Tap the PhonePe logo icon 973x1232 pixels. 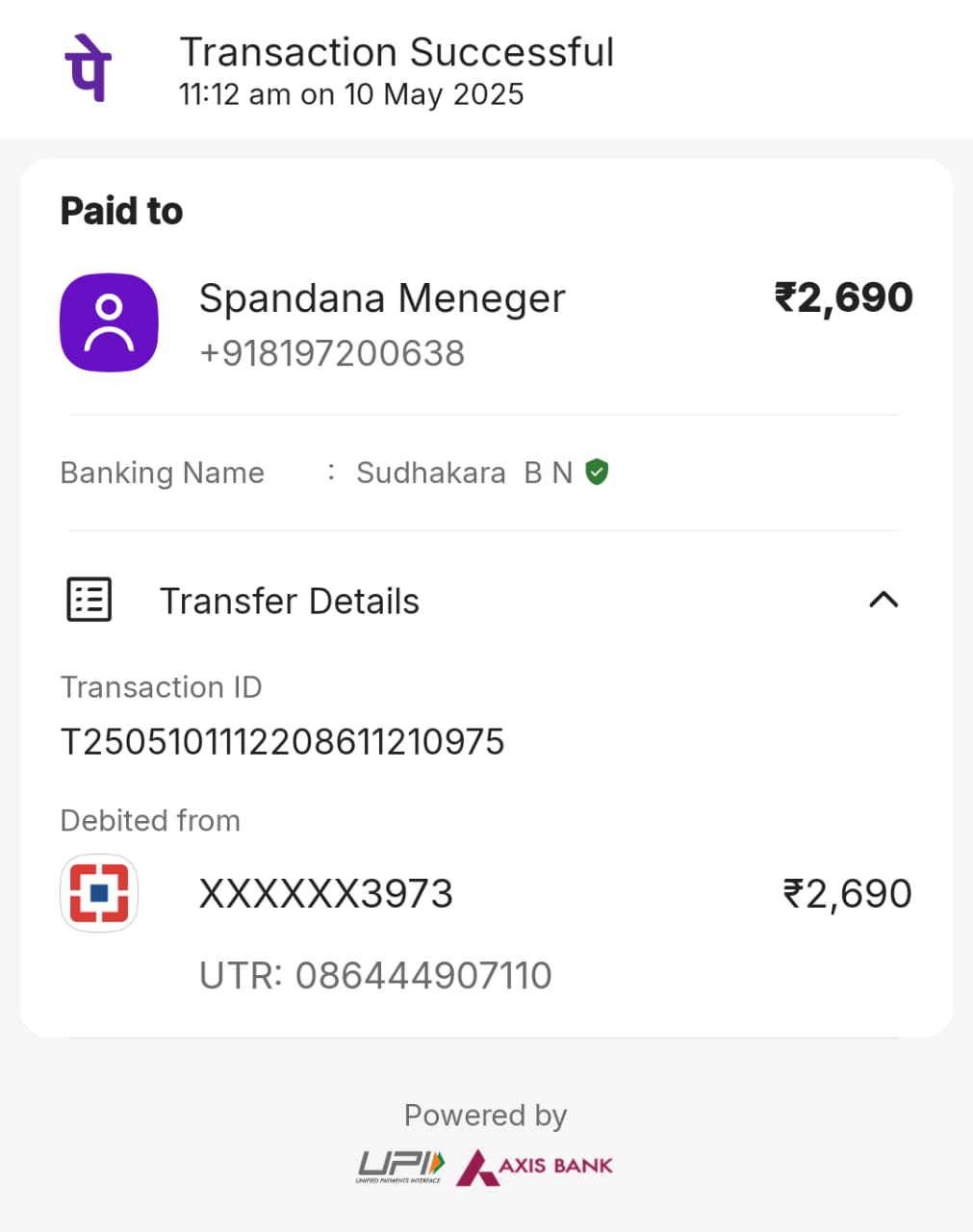88,67
